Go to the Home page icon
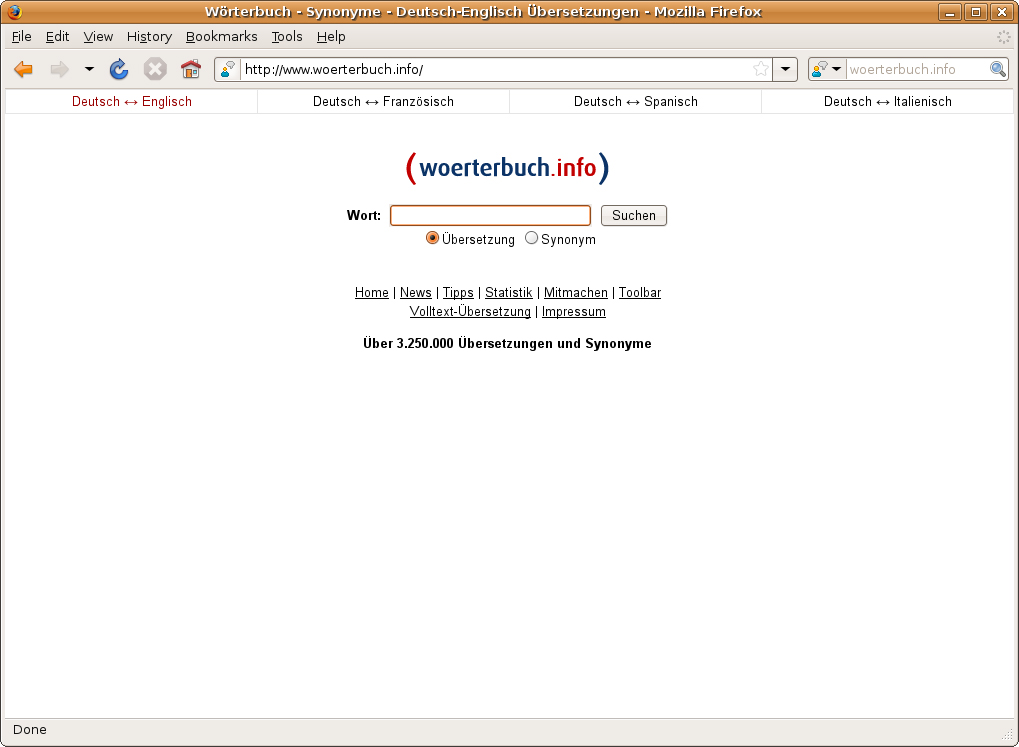 pos(191,69)
